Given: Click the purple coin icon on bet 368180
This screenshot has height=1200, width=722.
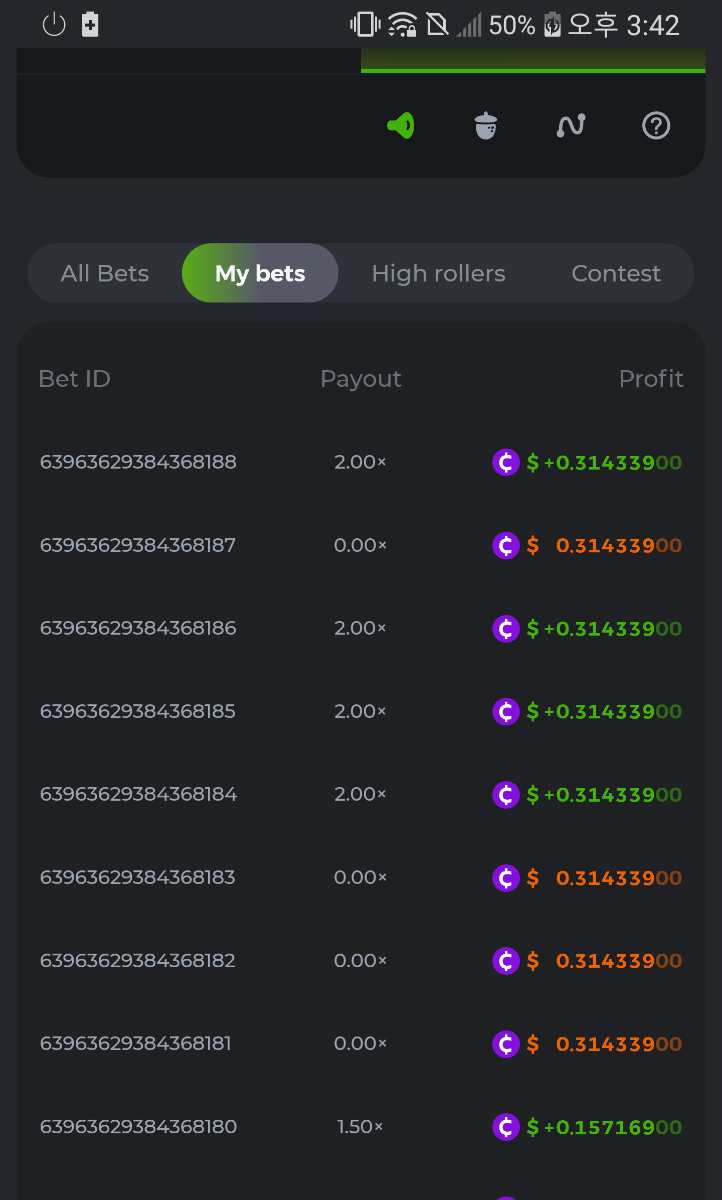Looking at the screenshot, I should pos(506,1127).
